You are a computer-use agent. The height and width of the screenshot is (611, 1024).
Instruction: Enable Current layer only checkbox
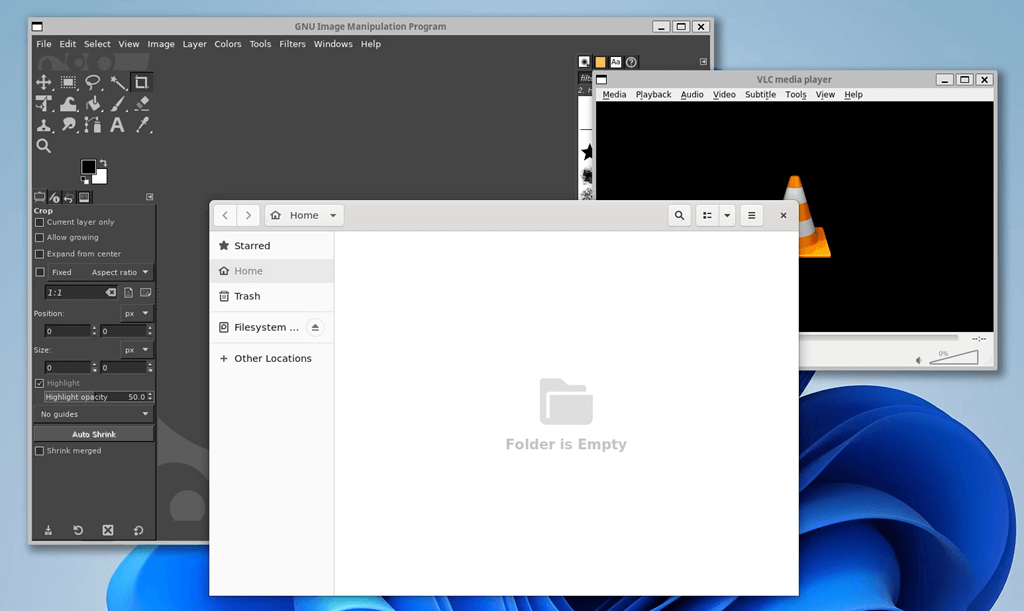40,222
